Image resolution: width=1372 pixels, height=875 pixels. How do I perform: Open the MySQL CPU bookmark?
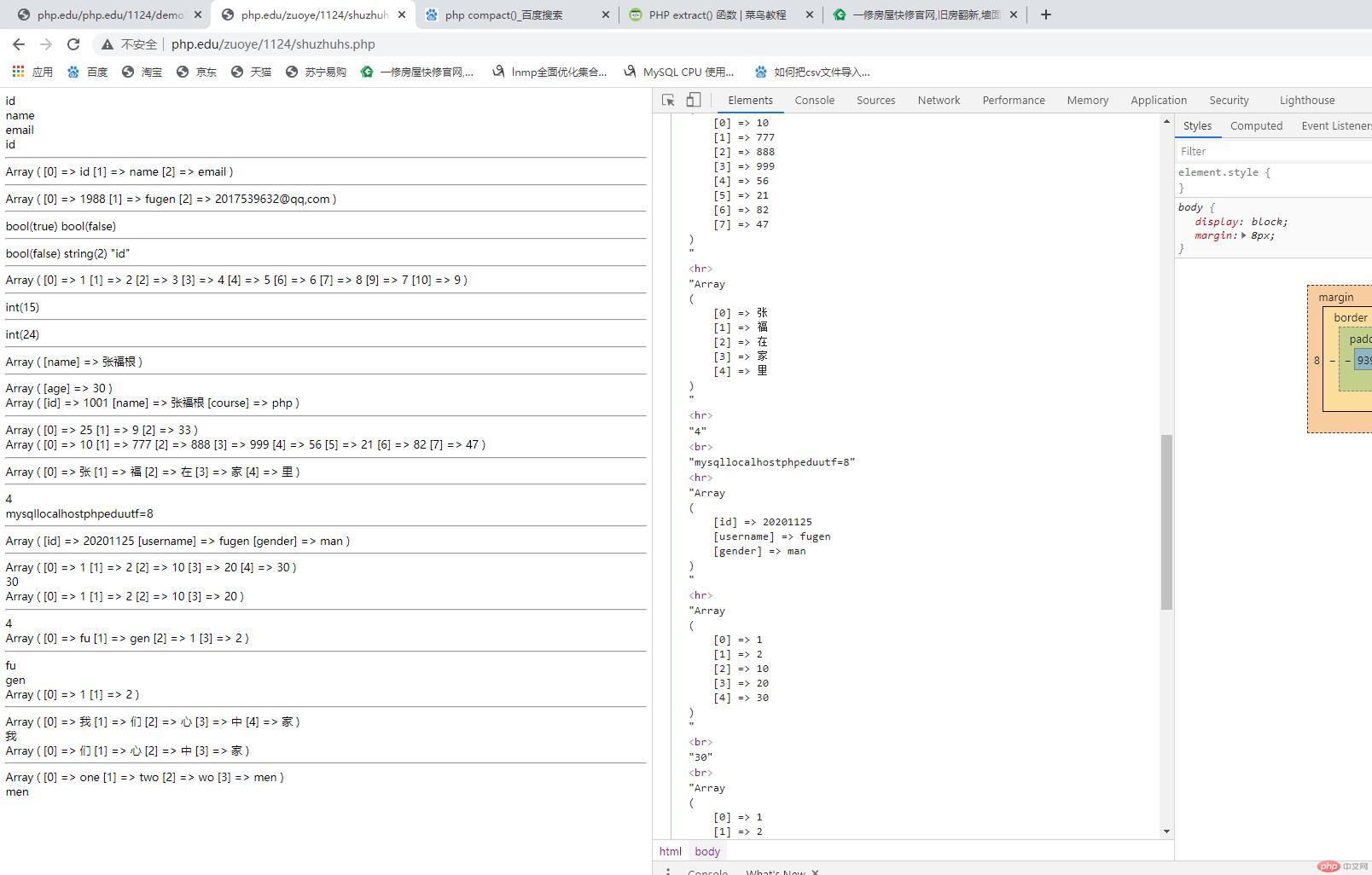pos(679,72)
